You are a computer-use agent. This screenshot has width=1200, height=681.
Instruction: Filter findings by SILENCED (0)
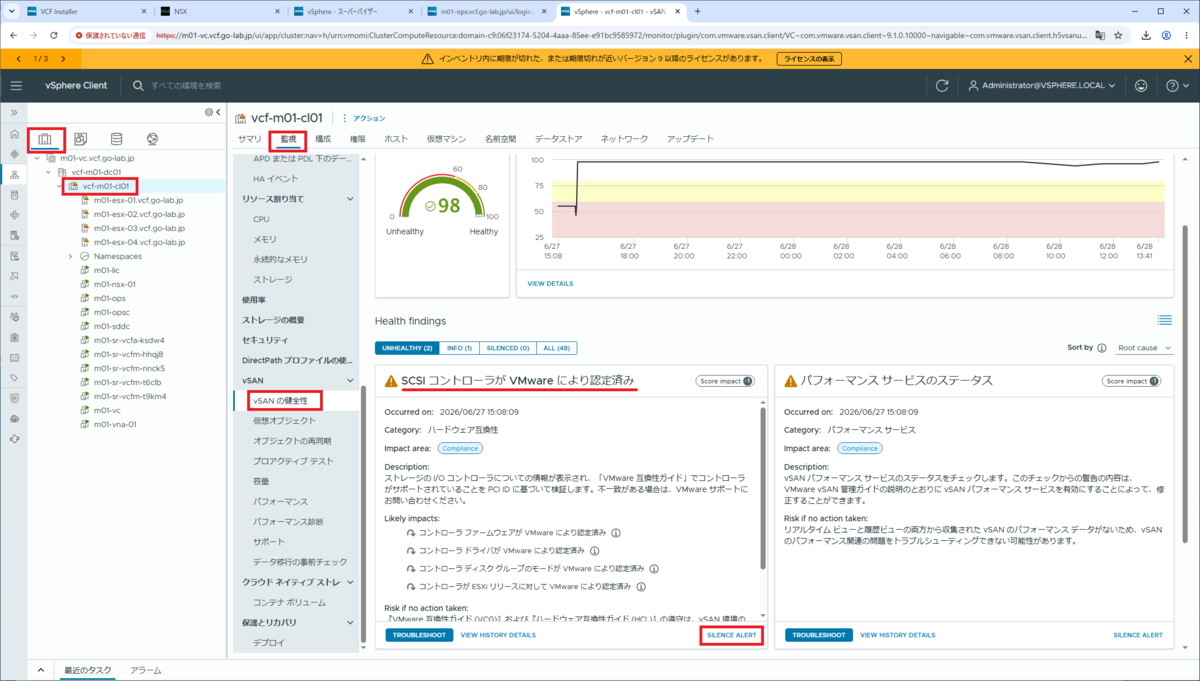(506, 348)
